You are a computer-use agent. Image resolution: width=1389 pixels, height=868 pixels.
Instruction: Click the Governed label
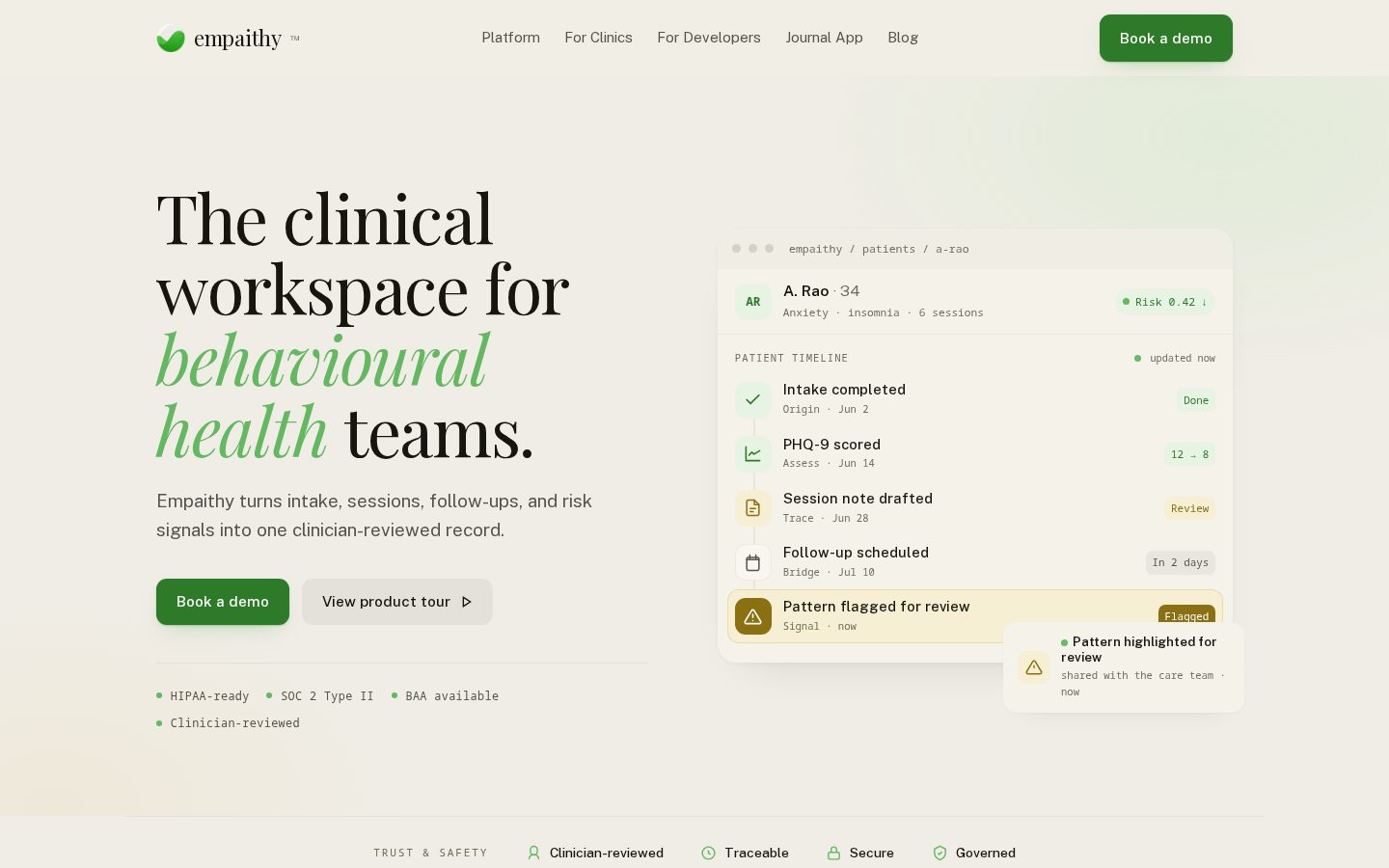pos(986,853)
